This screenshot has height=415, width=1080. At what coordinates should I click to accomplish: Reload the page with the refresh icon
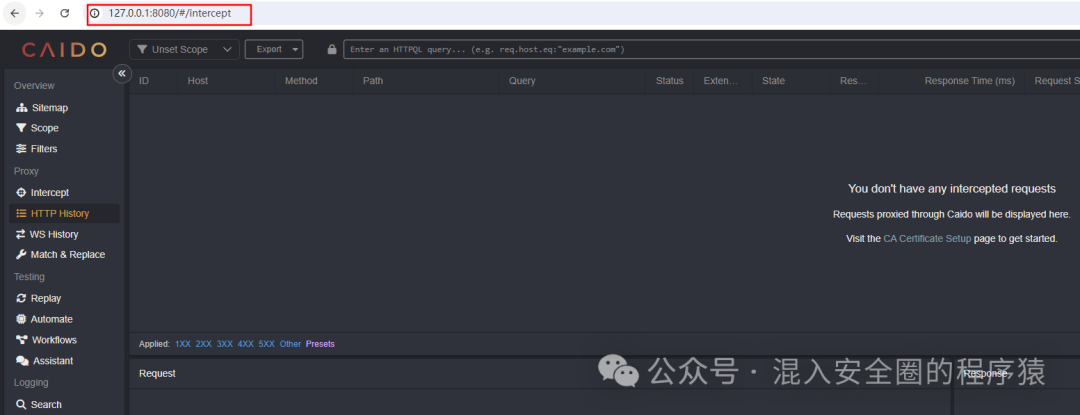[x=65, y=13]
